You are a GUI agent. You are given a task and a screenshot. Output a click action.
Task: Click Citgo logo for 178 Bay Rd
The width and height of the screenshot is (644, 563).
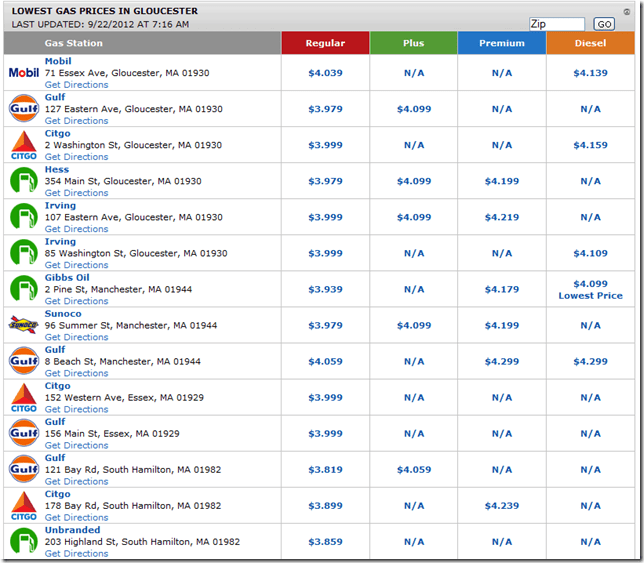point(23,505)
